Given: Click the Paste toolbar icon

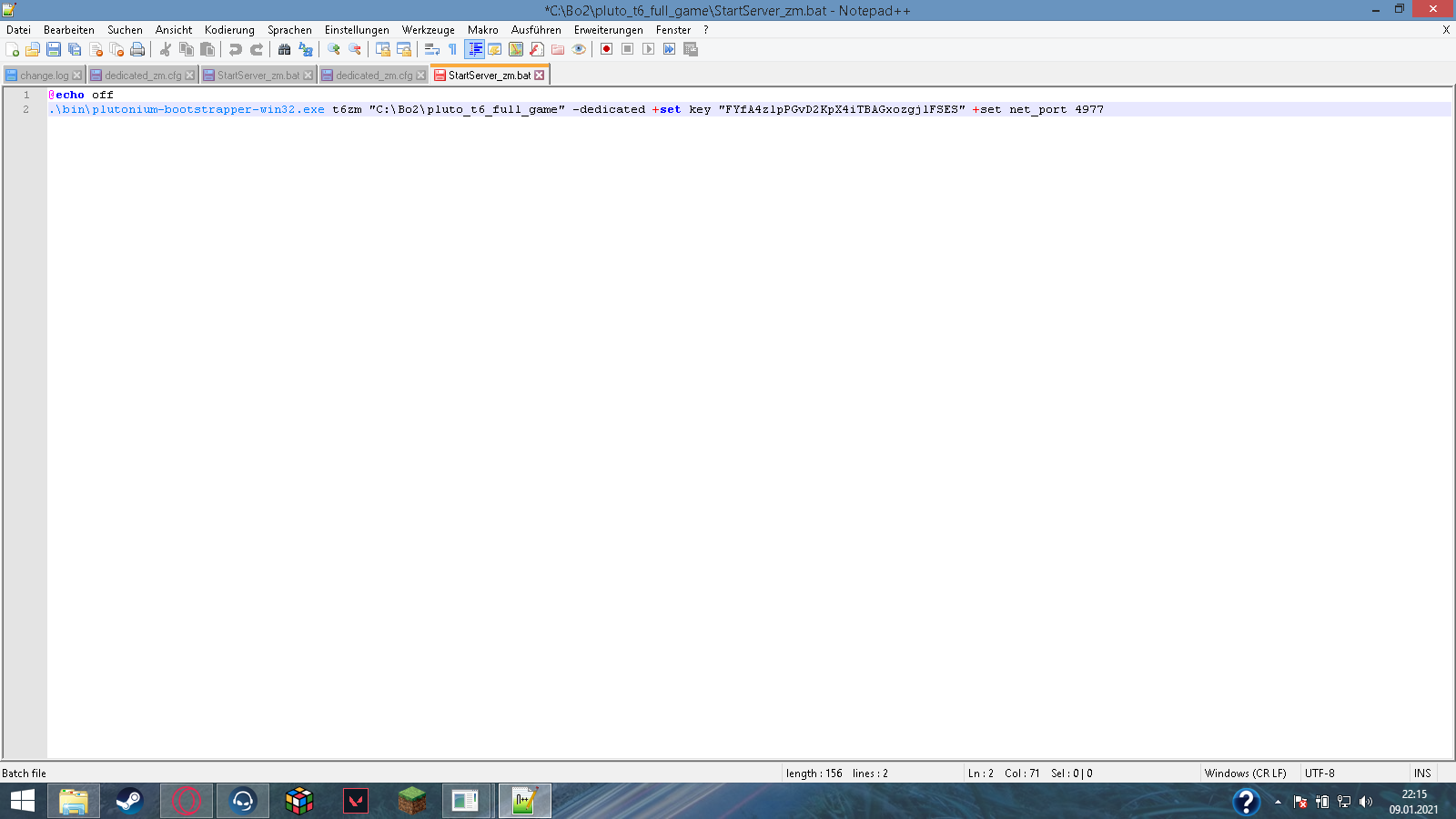Looking at the screenshot, I should (x=207, y=49).
